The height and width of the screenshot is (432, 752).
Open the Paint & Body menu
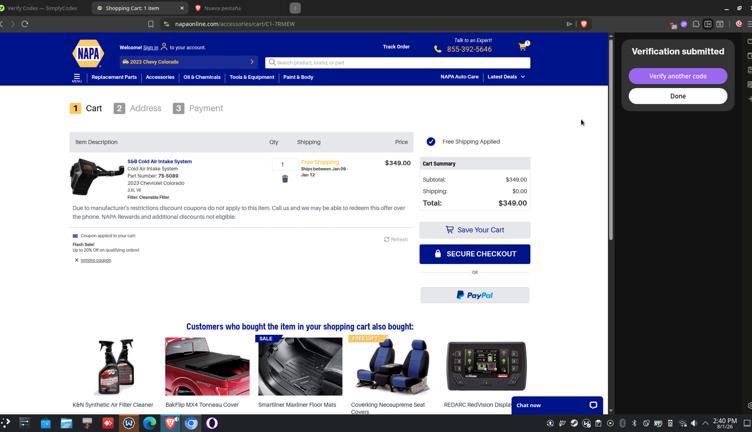[x=298, y=77]
